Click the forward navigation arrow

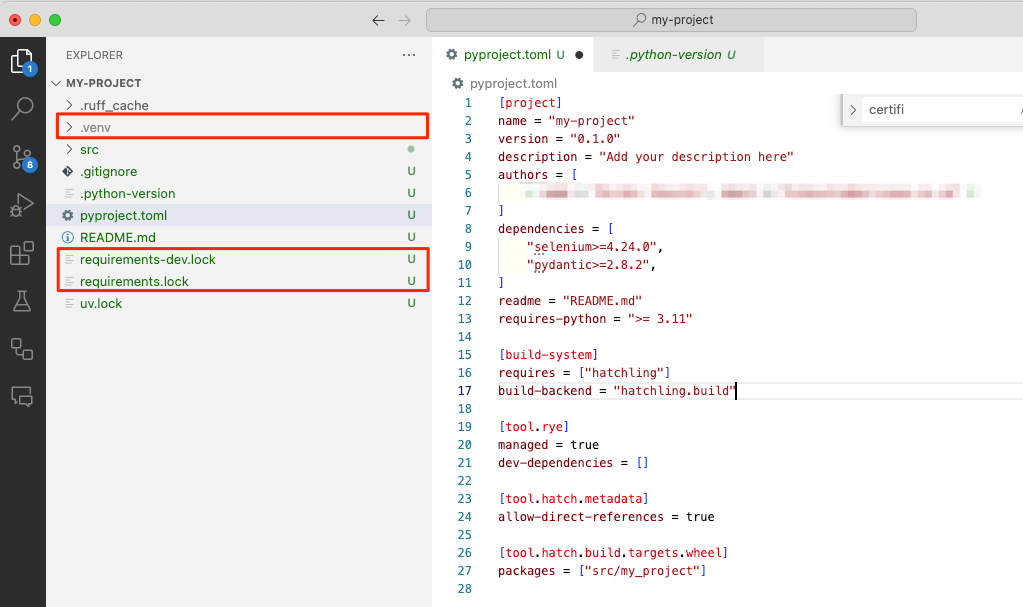406,19
